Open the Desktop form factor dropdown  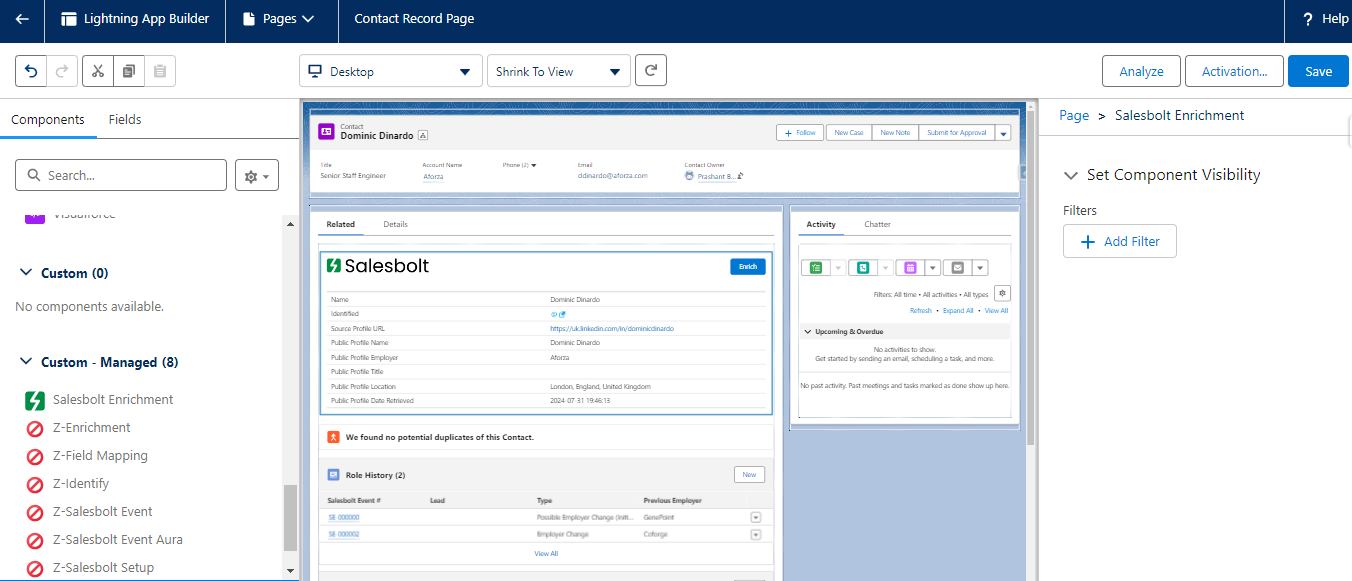point(391,71)
